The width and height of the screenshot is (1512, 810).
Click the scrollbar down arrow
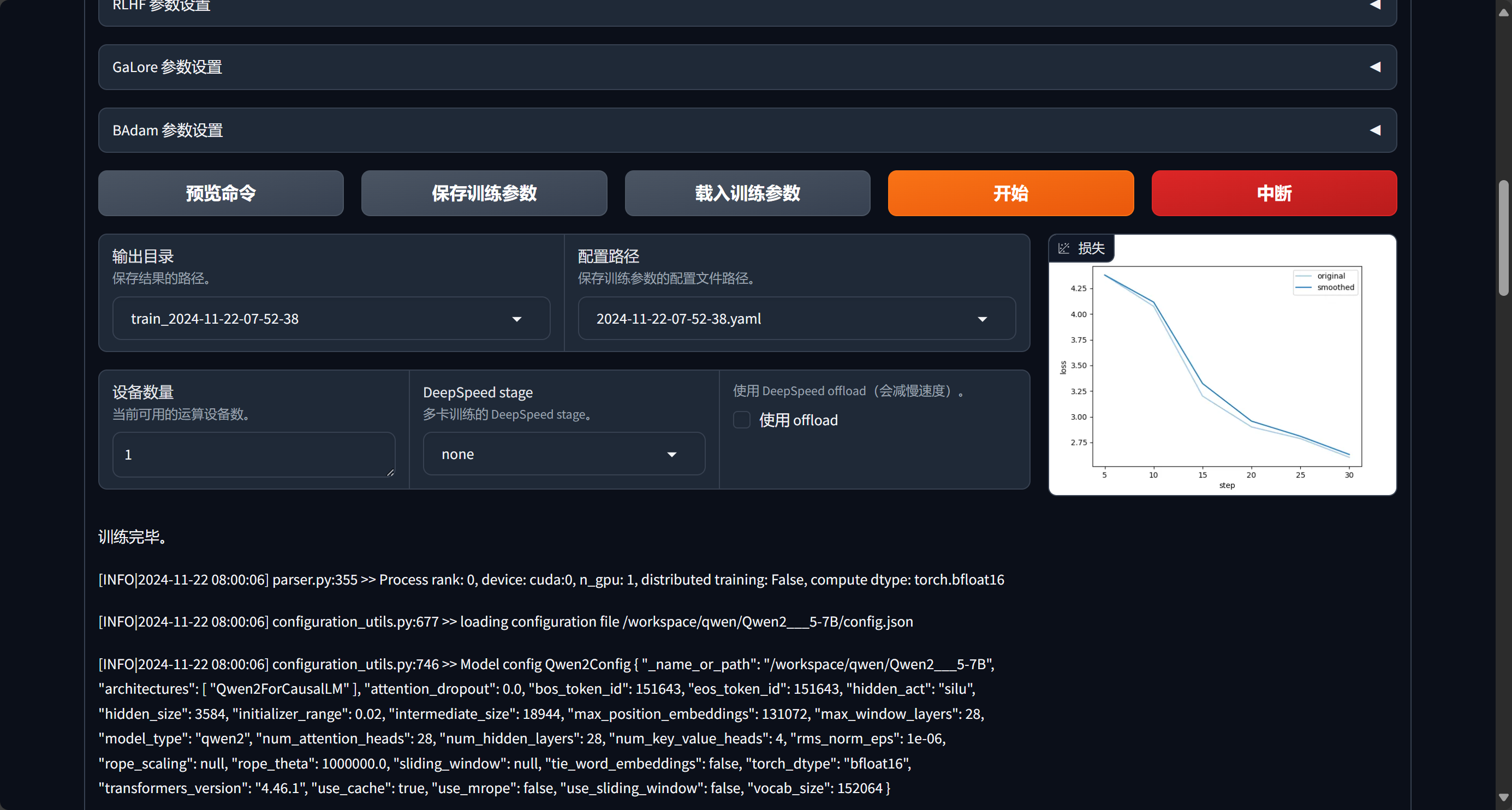click(x=1503, y=798)
